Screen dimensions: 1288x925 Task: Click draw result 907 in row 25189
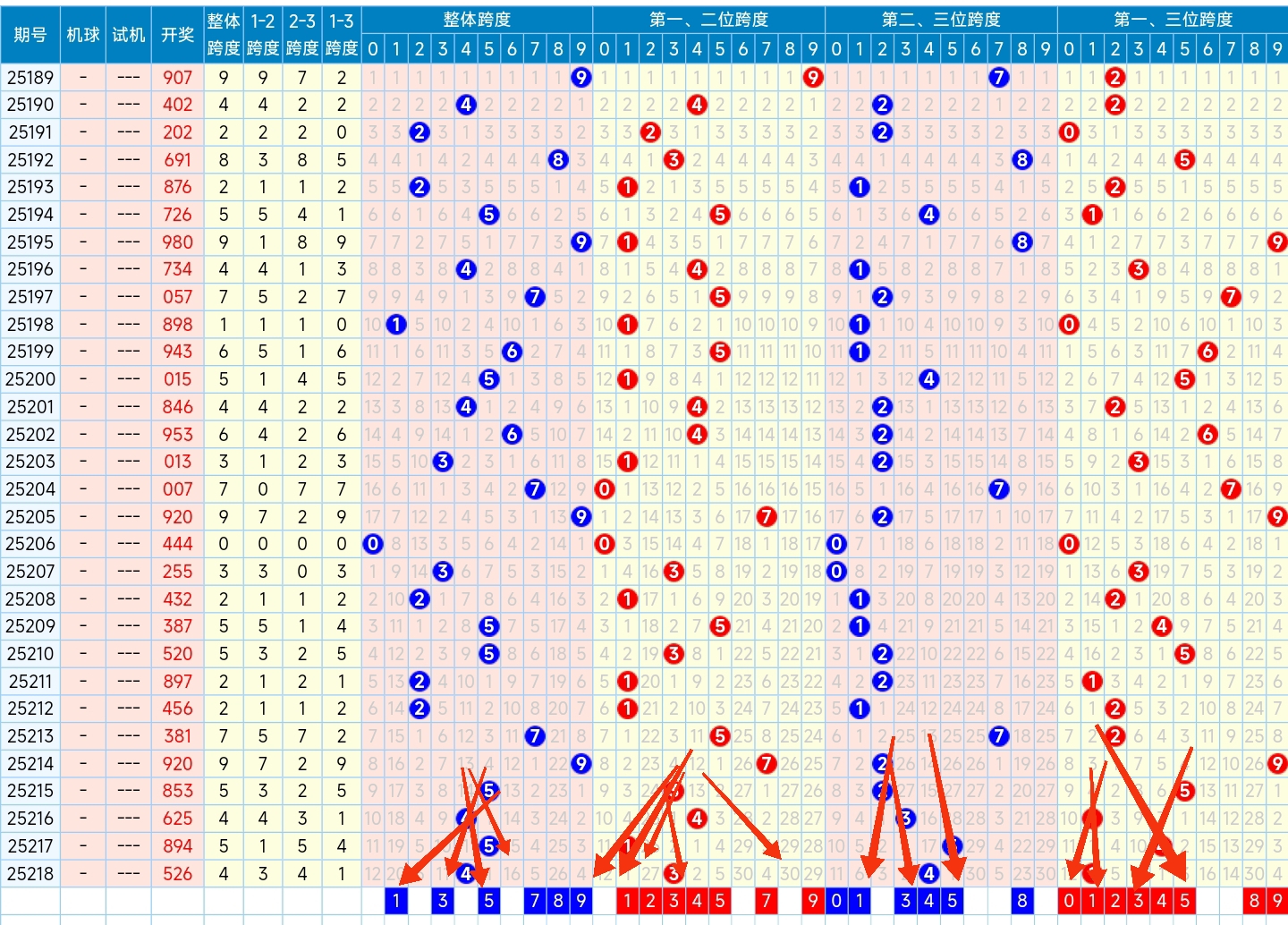(177, 78)
